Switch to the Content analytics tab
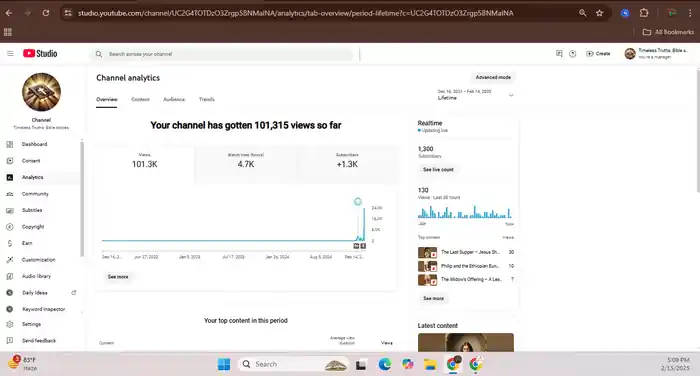Image resolution: width=700 pixels, height=376 pixels. (140, 99)
